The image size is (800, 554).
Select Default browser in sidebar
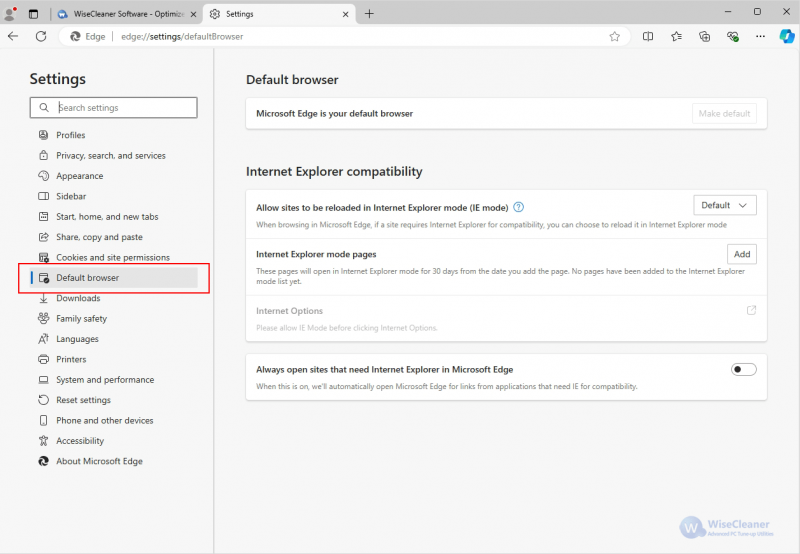pos(114,278)
